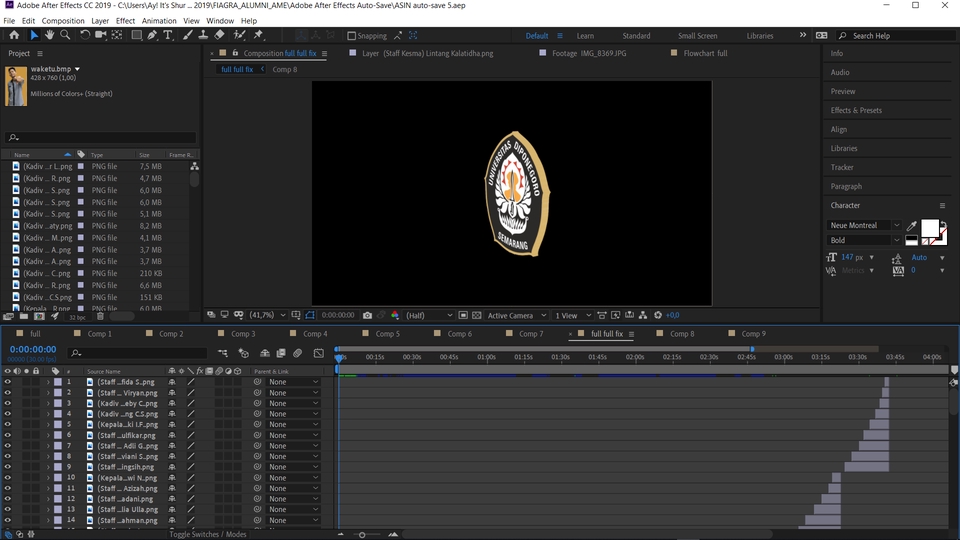This screenshot has width=960, height=540.
Task: Click the Motion Blur enable icon in timeline
Action: coord(298,353)
